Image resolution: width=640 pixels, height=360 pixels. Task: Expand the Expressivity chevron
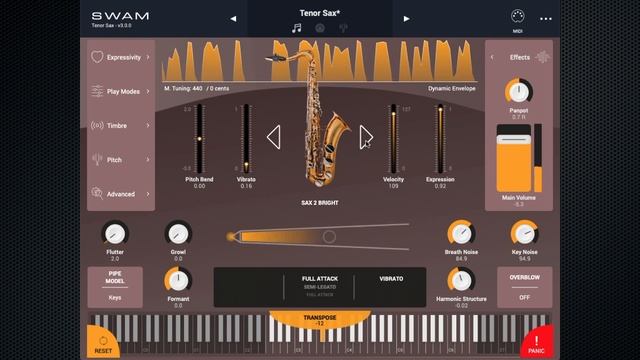tap(148, 57)
